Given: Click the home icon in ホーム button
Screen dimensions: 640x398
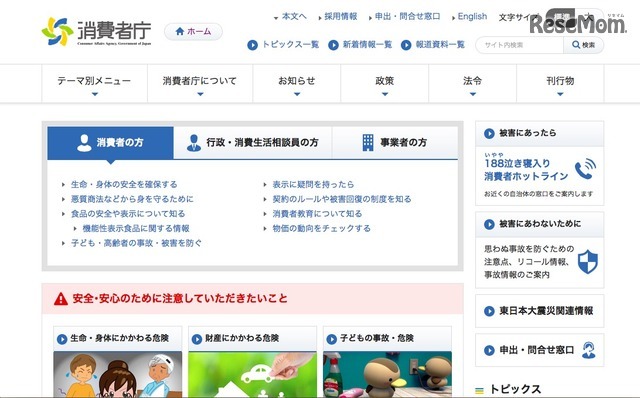Looking at the screenshot, I should [x=180, y=31].
